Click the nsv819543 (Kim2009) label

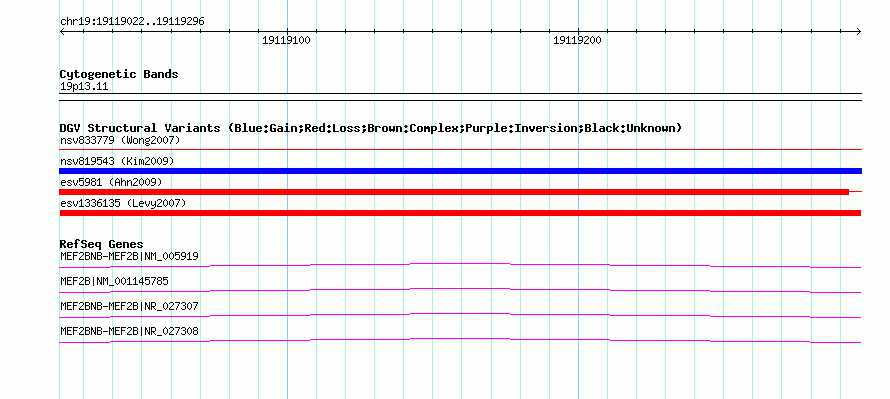(117, 161)
